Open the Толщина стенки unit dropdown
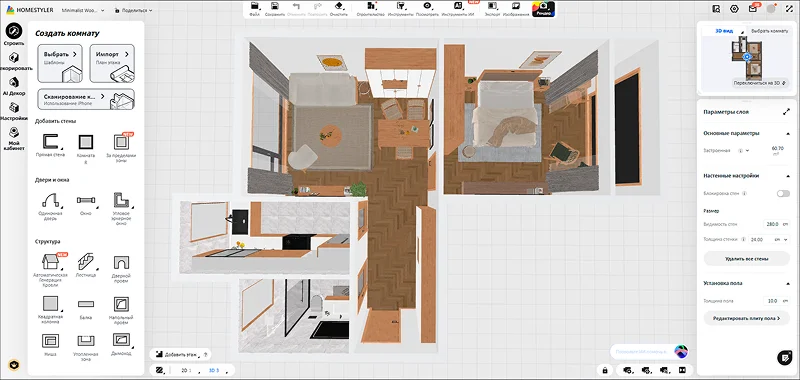The image size is (800, 380). 779,239
